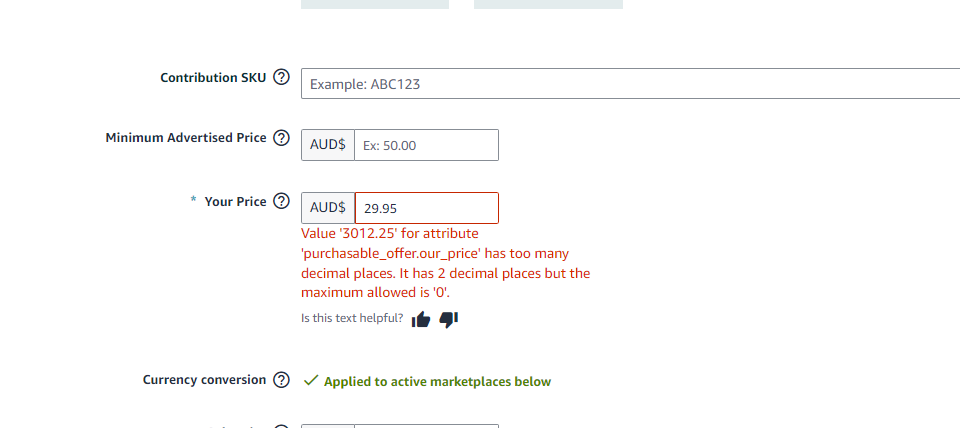Click AUD$ prefix of Your Price
Viewport: 960px width, 428px height.
coord(328,208)
